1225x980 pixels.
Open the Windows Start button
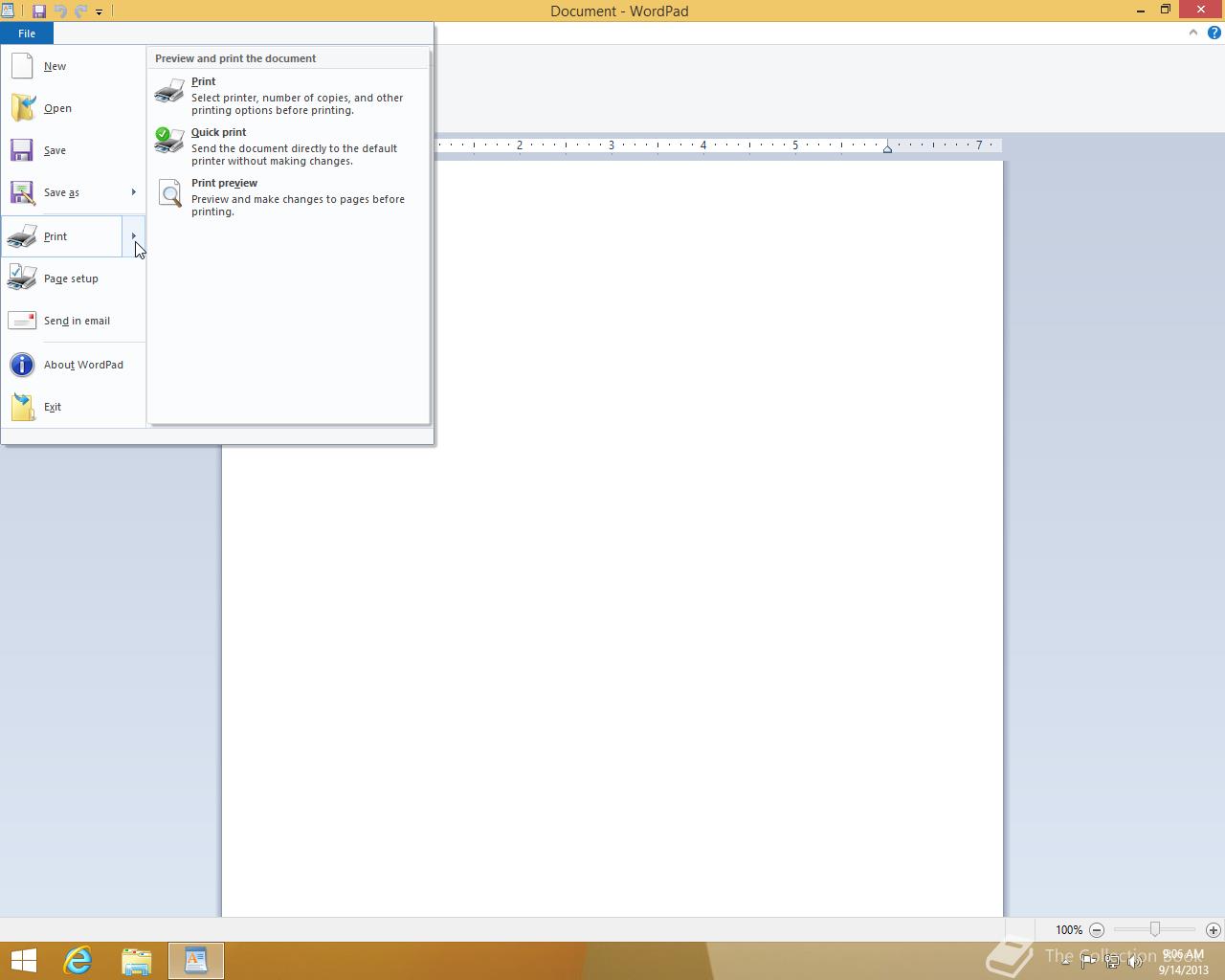(x=23, y=961)
